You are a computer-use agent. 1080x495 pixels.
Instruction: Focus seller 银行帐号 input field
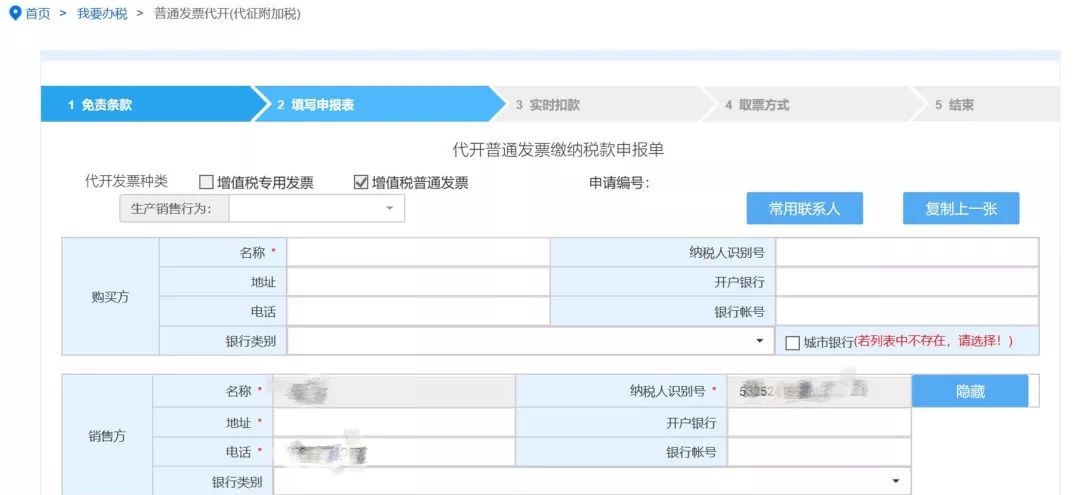(819, 452)
